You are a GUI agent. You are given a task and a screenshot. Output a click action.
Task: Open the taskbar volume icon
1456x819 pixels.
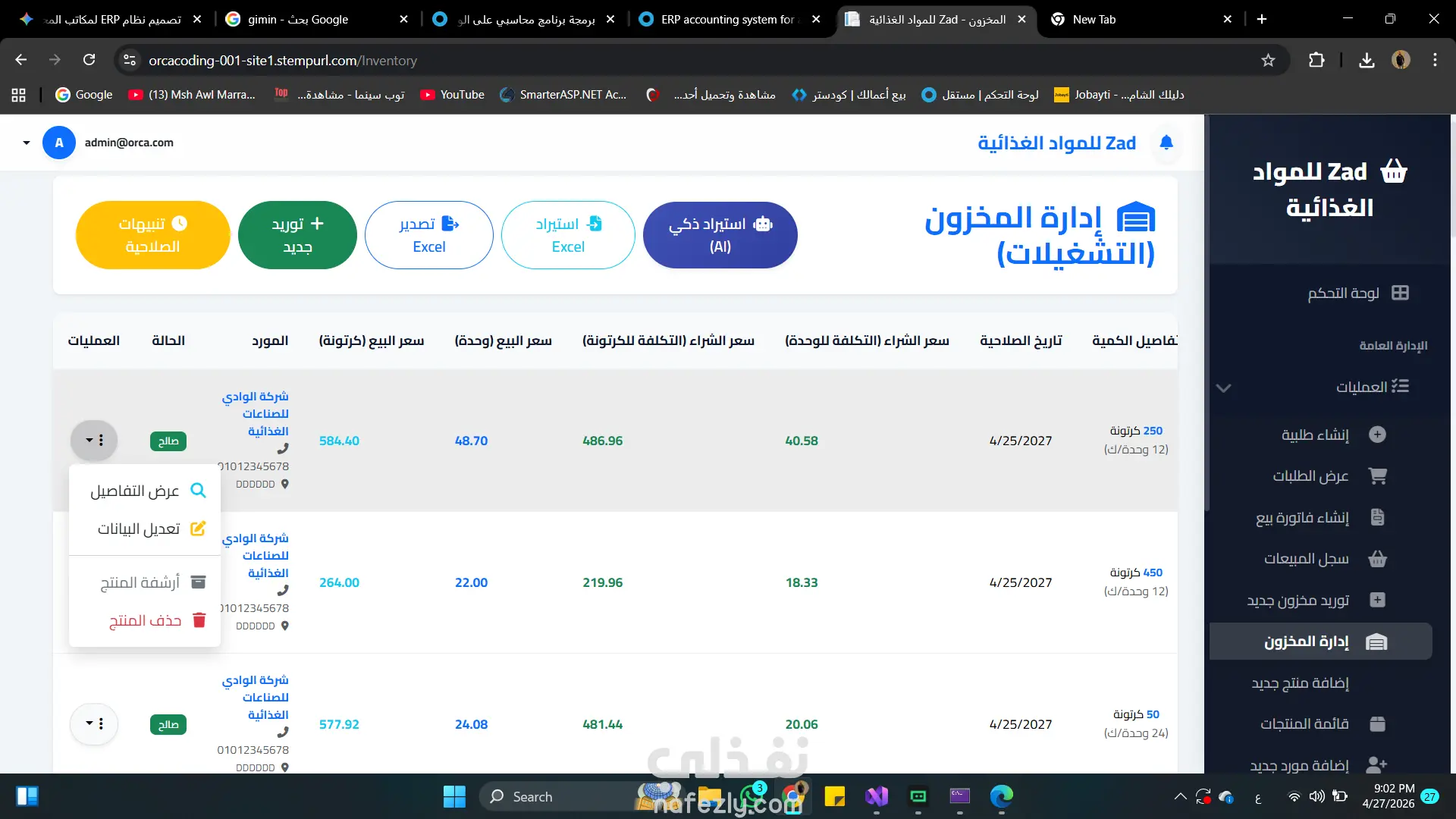[x=1316, y=797]
